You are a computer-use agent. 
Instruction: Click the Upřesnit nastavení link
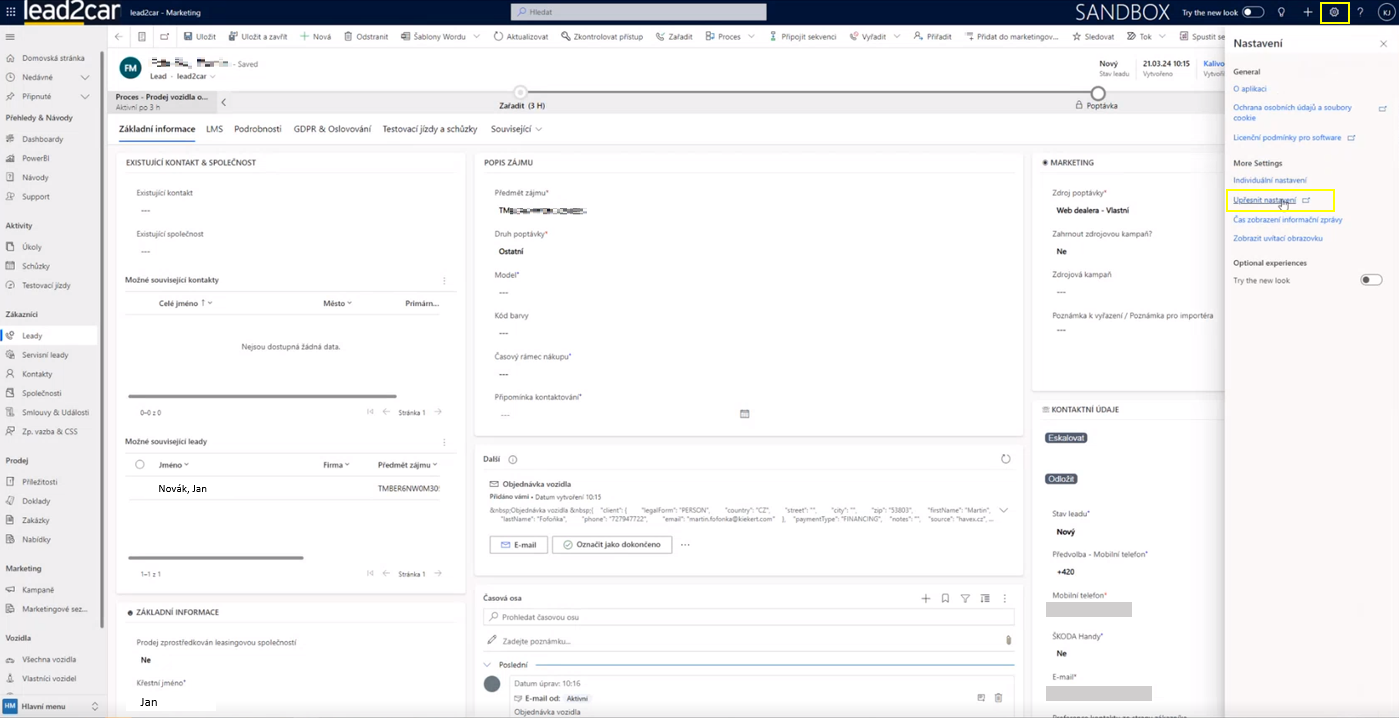[x=1264, y=200]
